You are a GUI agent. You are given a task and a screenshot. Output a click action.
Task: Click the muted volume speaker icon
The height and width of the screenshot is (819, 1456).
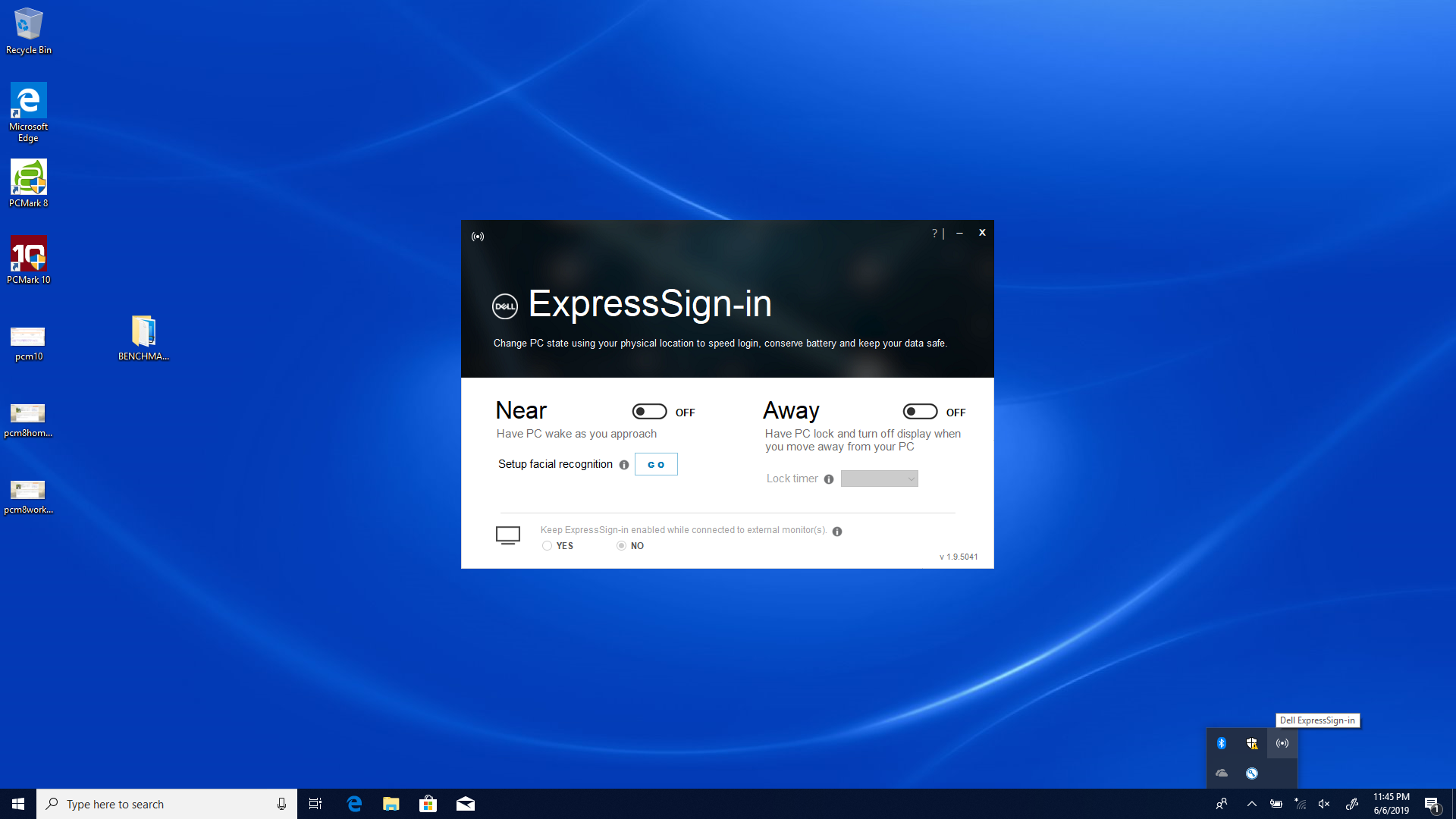point(1324,804)
